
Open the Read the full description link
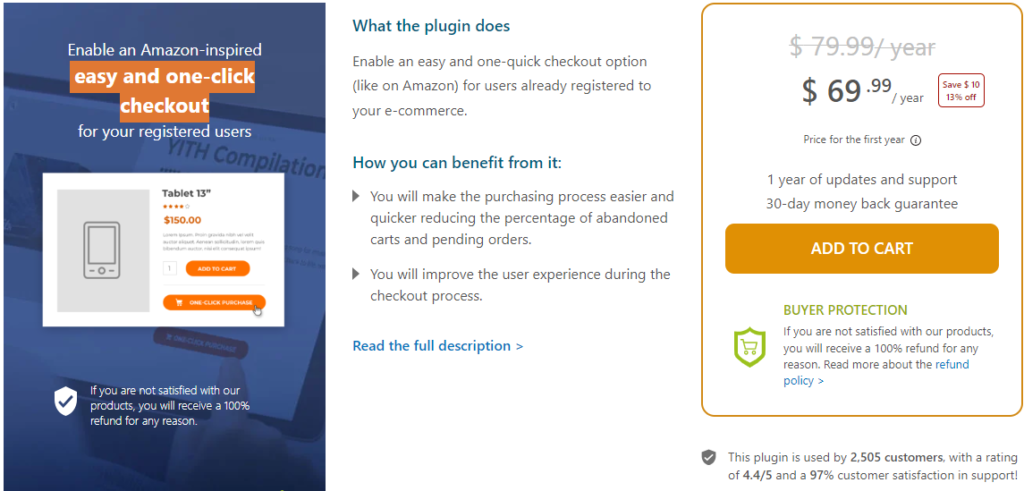[x=438, y=345]
